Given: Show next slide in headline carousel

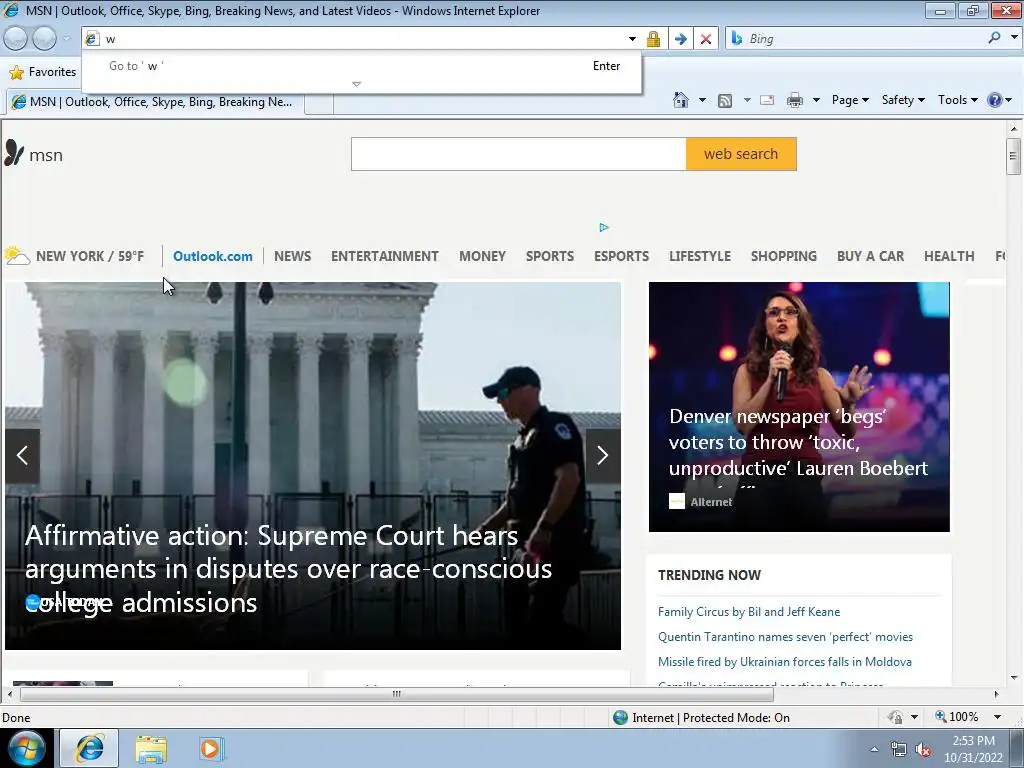Looking at the screenshot, I should 603,455.
